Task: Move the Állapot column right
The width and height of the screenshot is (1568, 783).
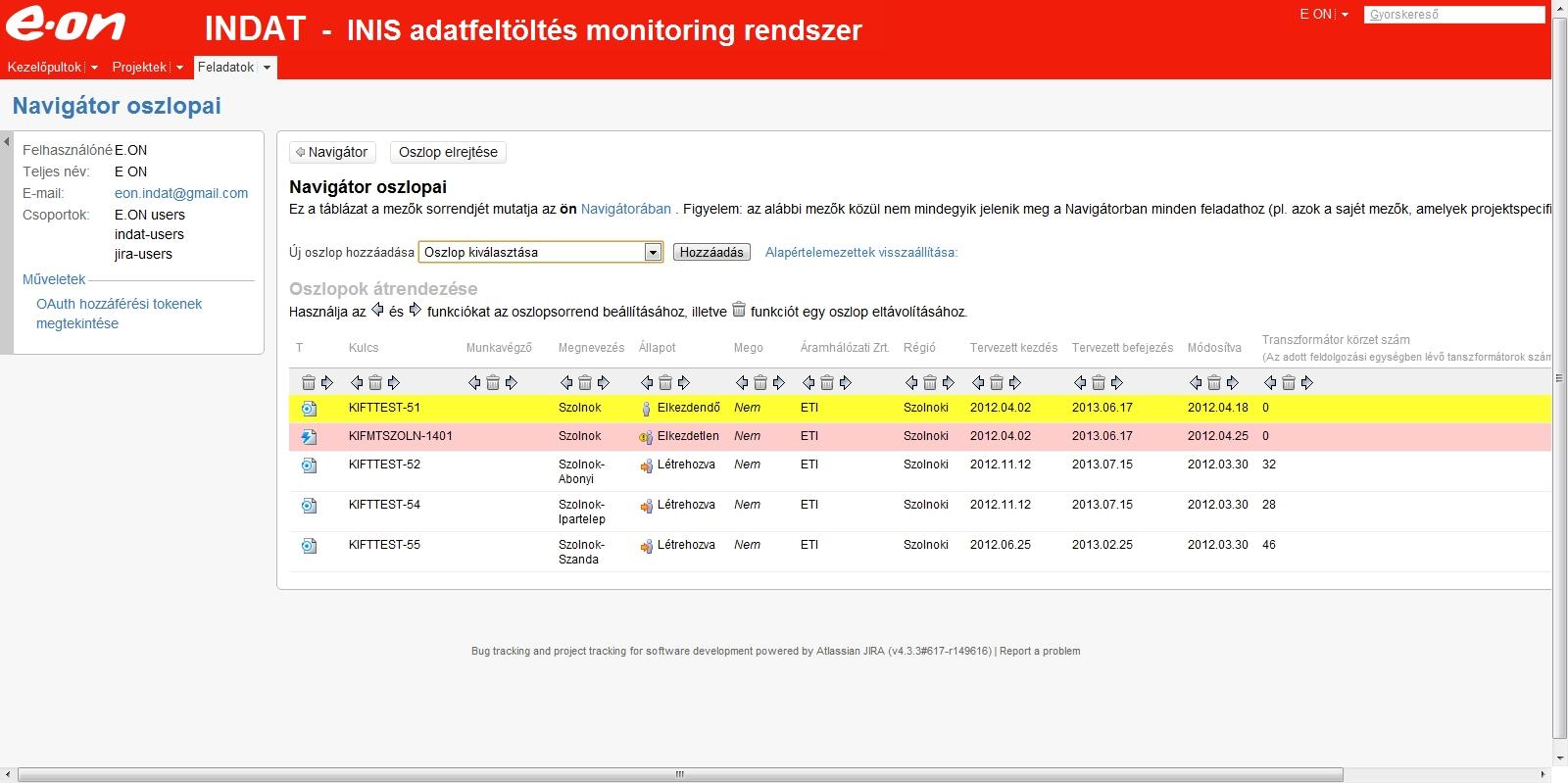Action: tap(684, 382)
